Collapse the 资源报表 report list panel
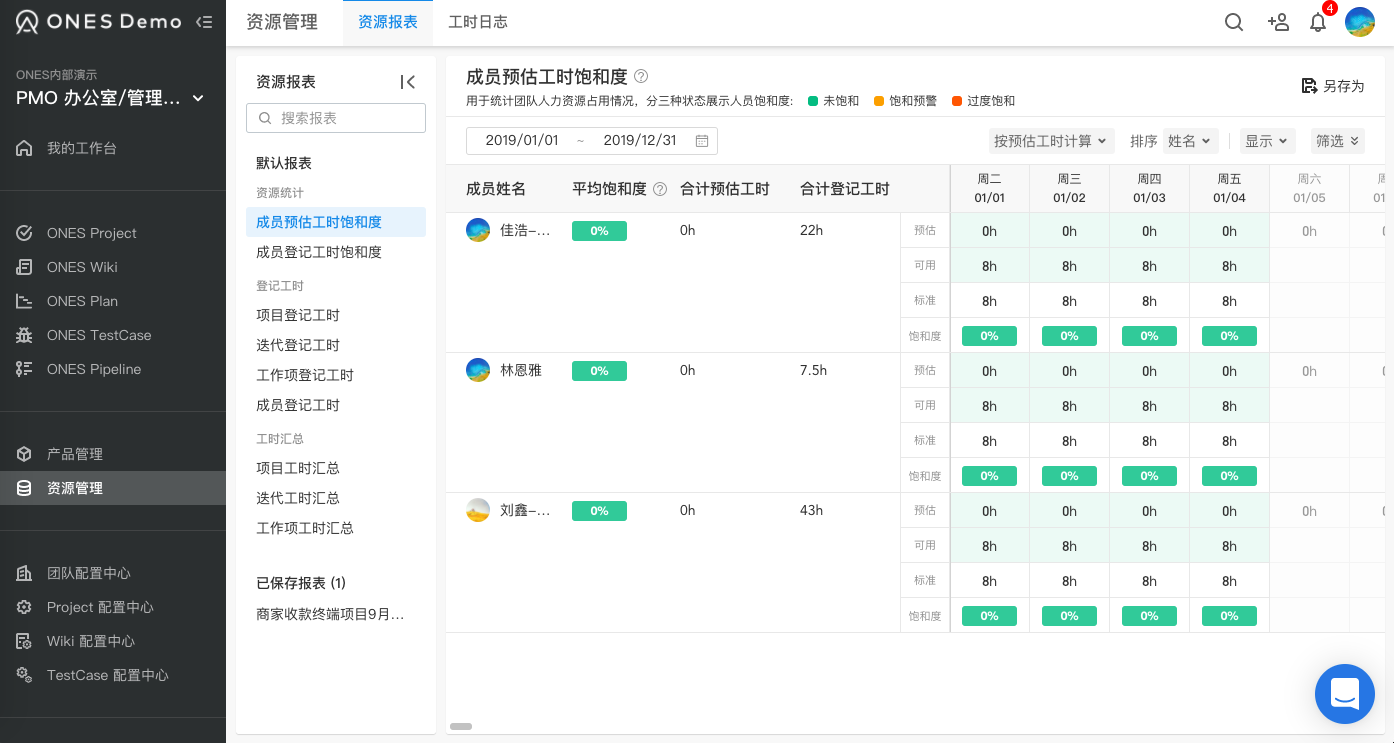Screen dimensions: 1394x743 pyautogui.click(x=407, y=82)
